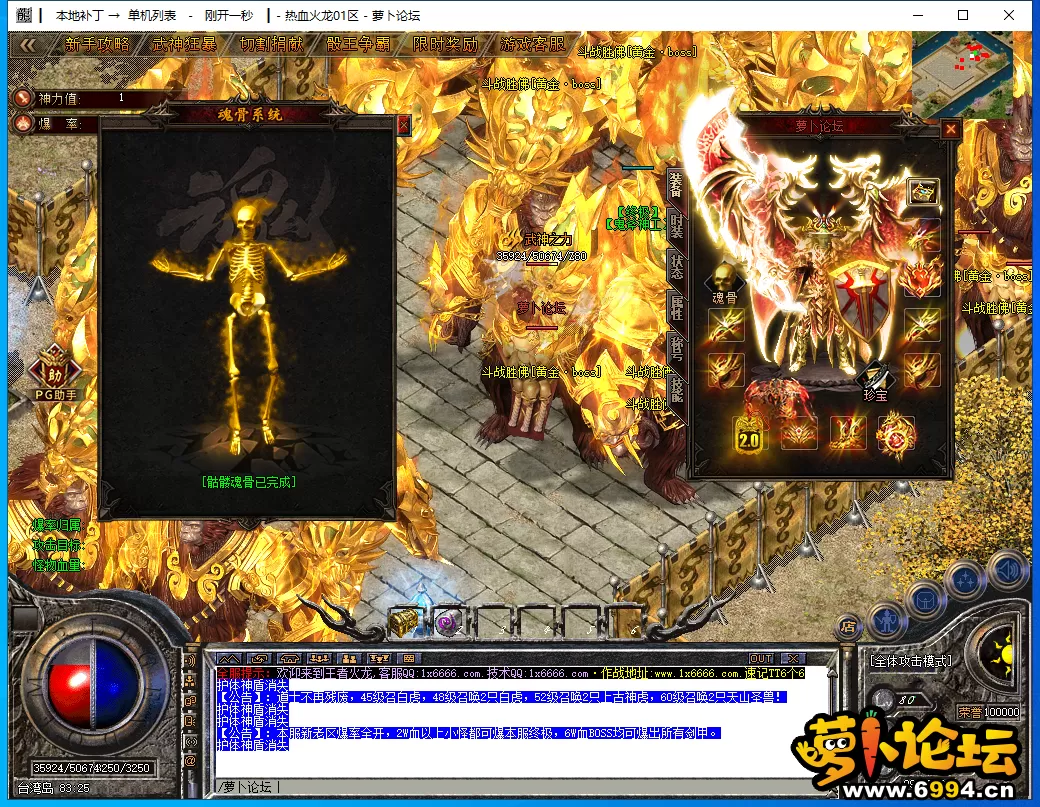Click the 怪物血量 label
1040x807 pixels.
[58, 565]
